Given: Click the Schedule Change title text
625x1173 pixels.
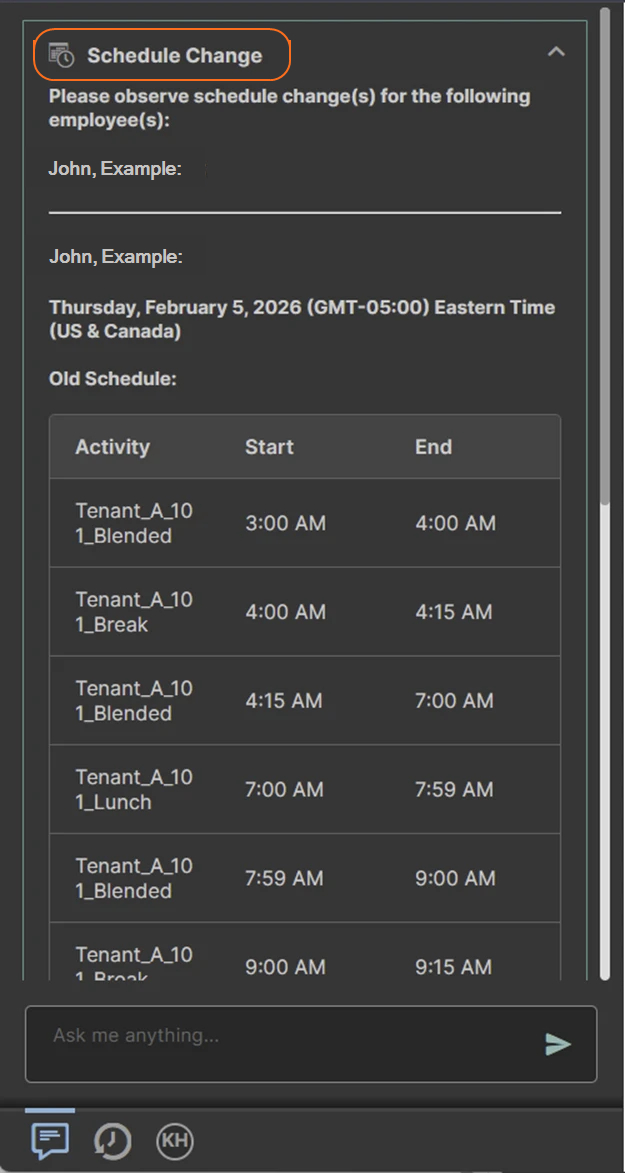Looking at the screenshot, I should (174, 56).
